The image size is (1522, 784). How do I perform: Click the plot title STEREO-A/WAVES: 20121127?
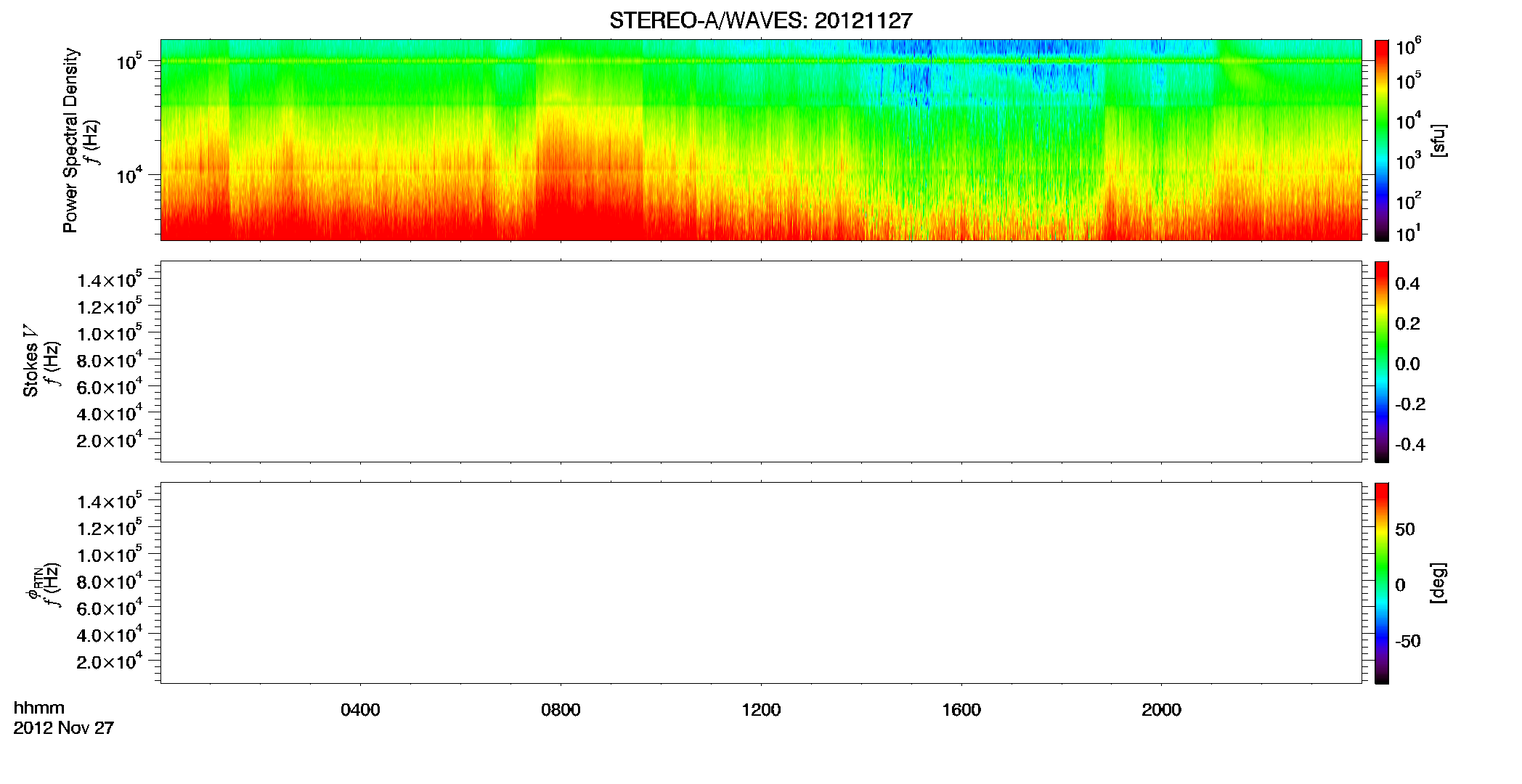(x=760, y=20)
